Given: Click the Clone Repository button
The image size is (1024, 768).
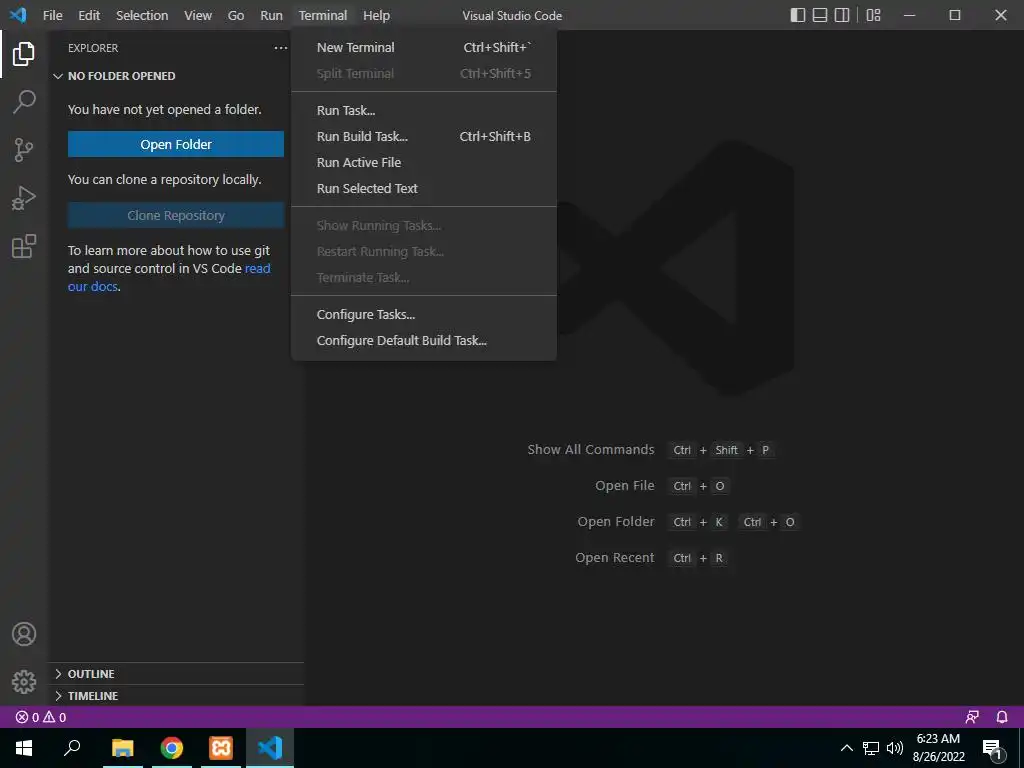Looking at the screenshot, I should pyautogui.click(x=176, y=216).
